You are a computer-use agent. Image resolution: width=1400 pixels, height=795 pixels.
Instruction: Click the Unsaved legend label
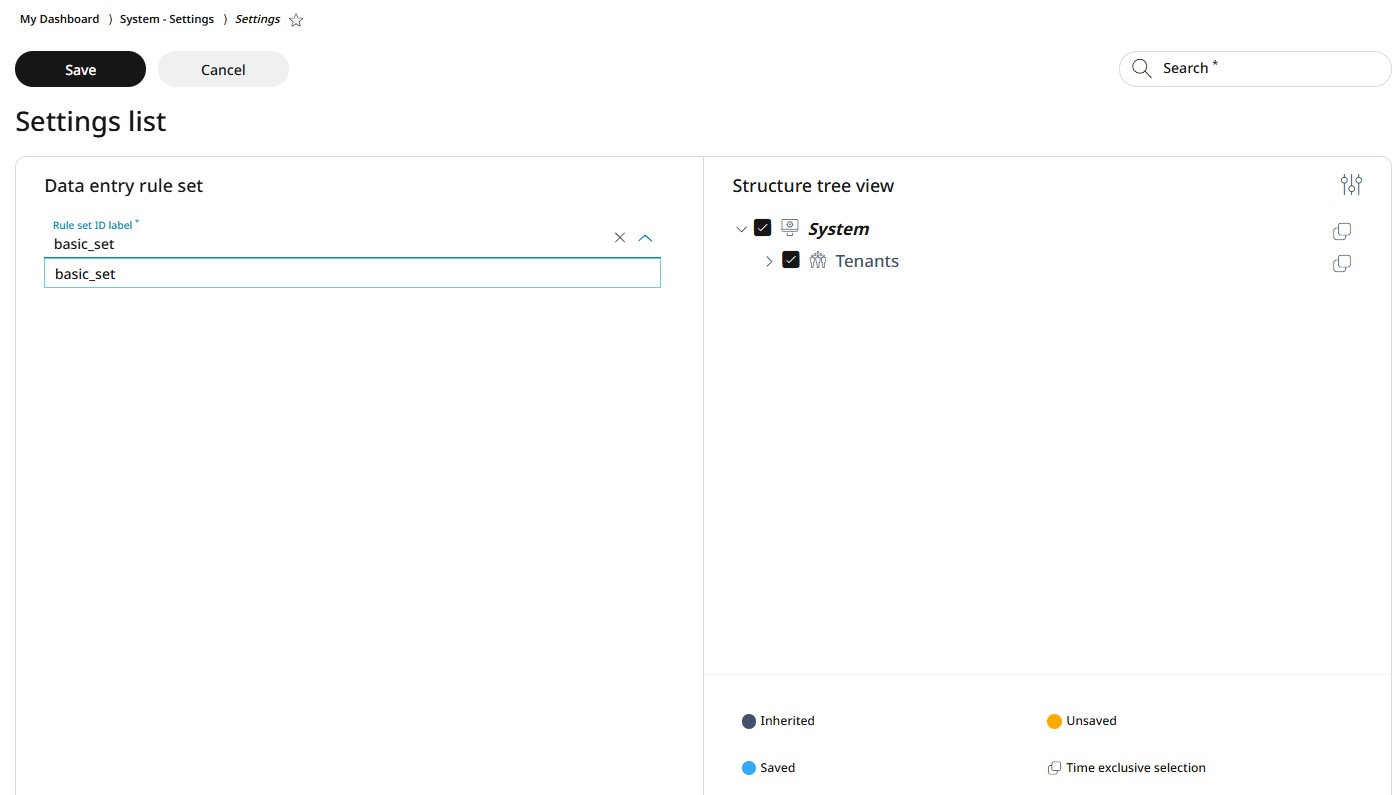[x=1091, y=720]
